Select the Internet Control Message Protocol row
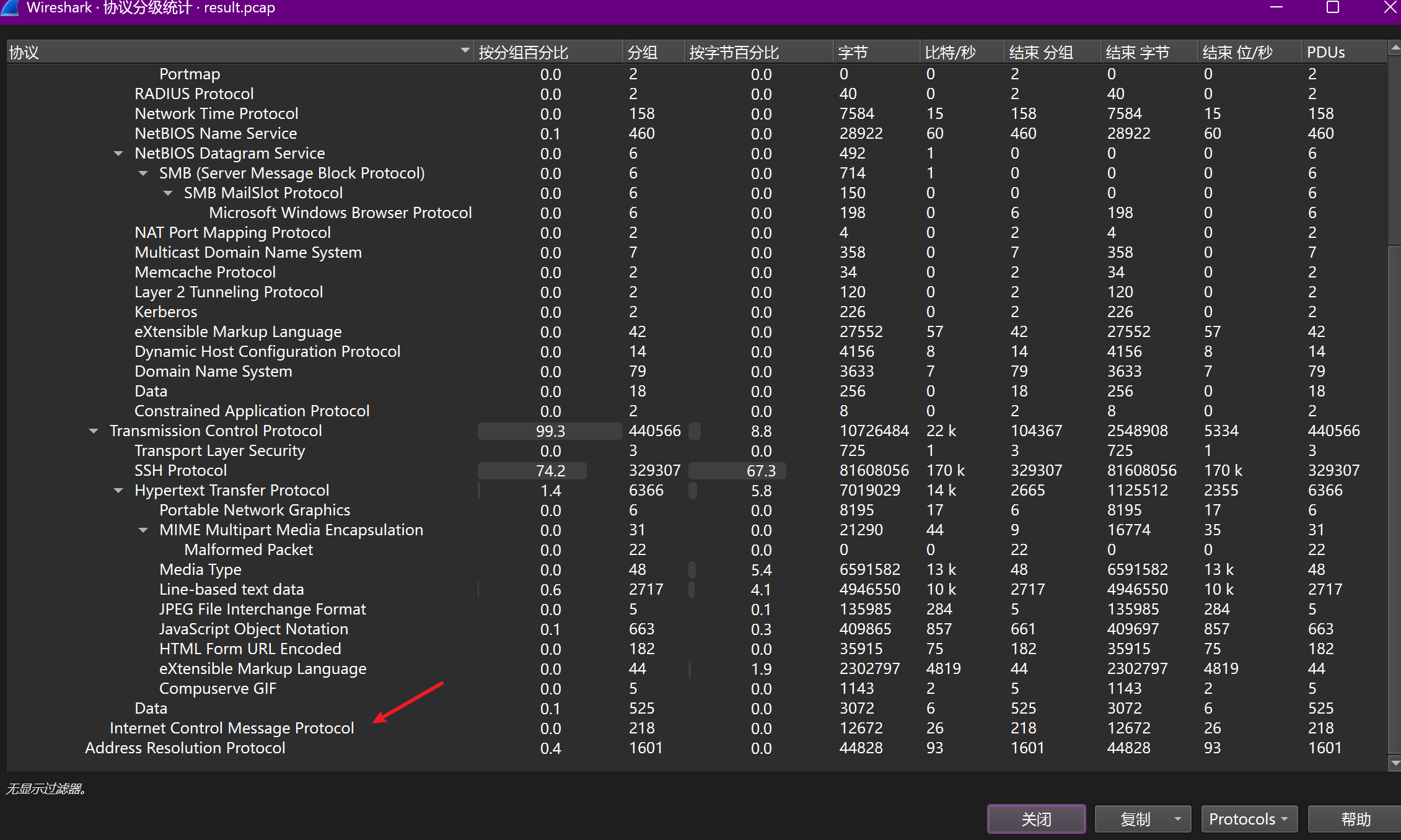 coord(231,728)
